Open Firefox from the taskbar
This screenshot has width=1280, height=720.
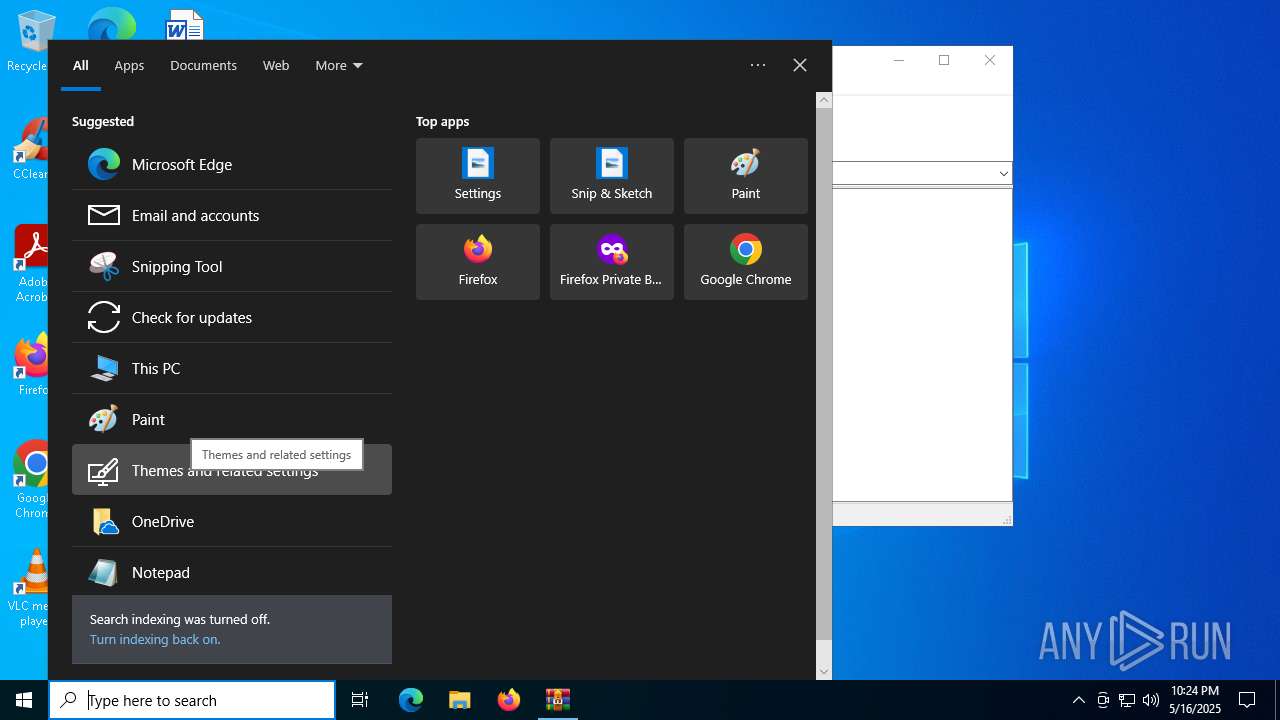(x=509, y=700)
